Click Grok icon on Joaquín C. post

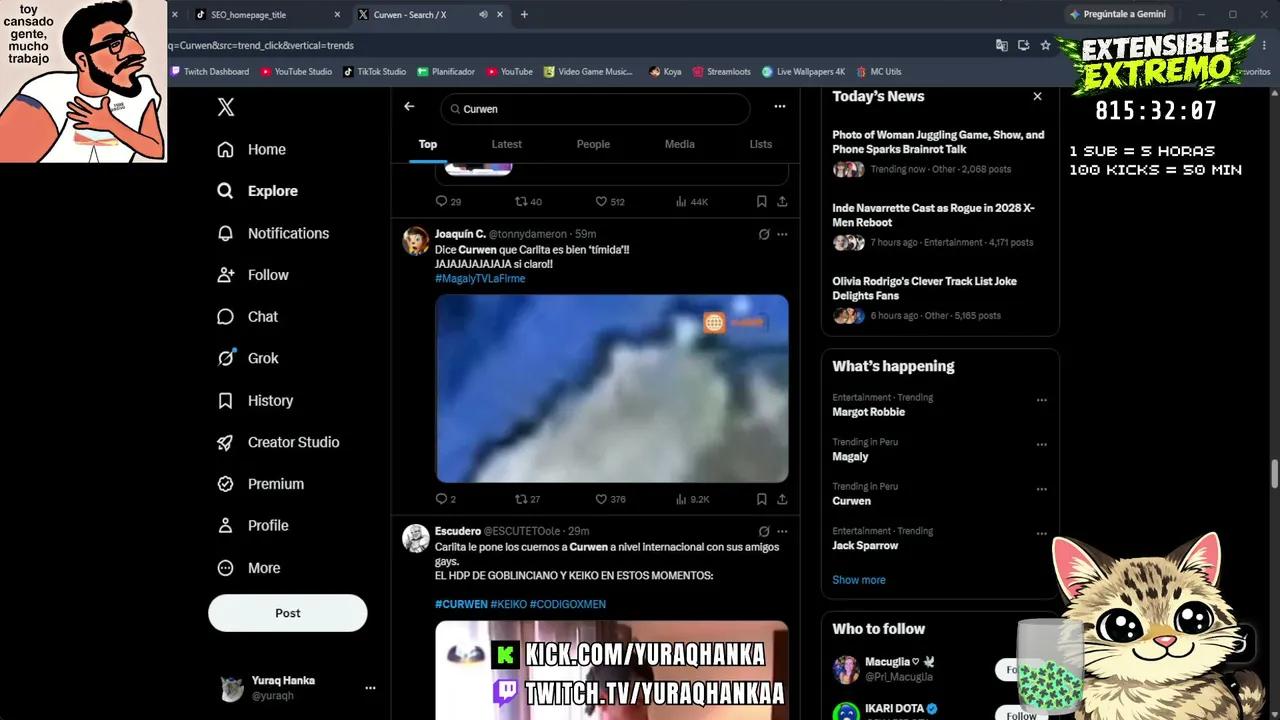point(764,234)
